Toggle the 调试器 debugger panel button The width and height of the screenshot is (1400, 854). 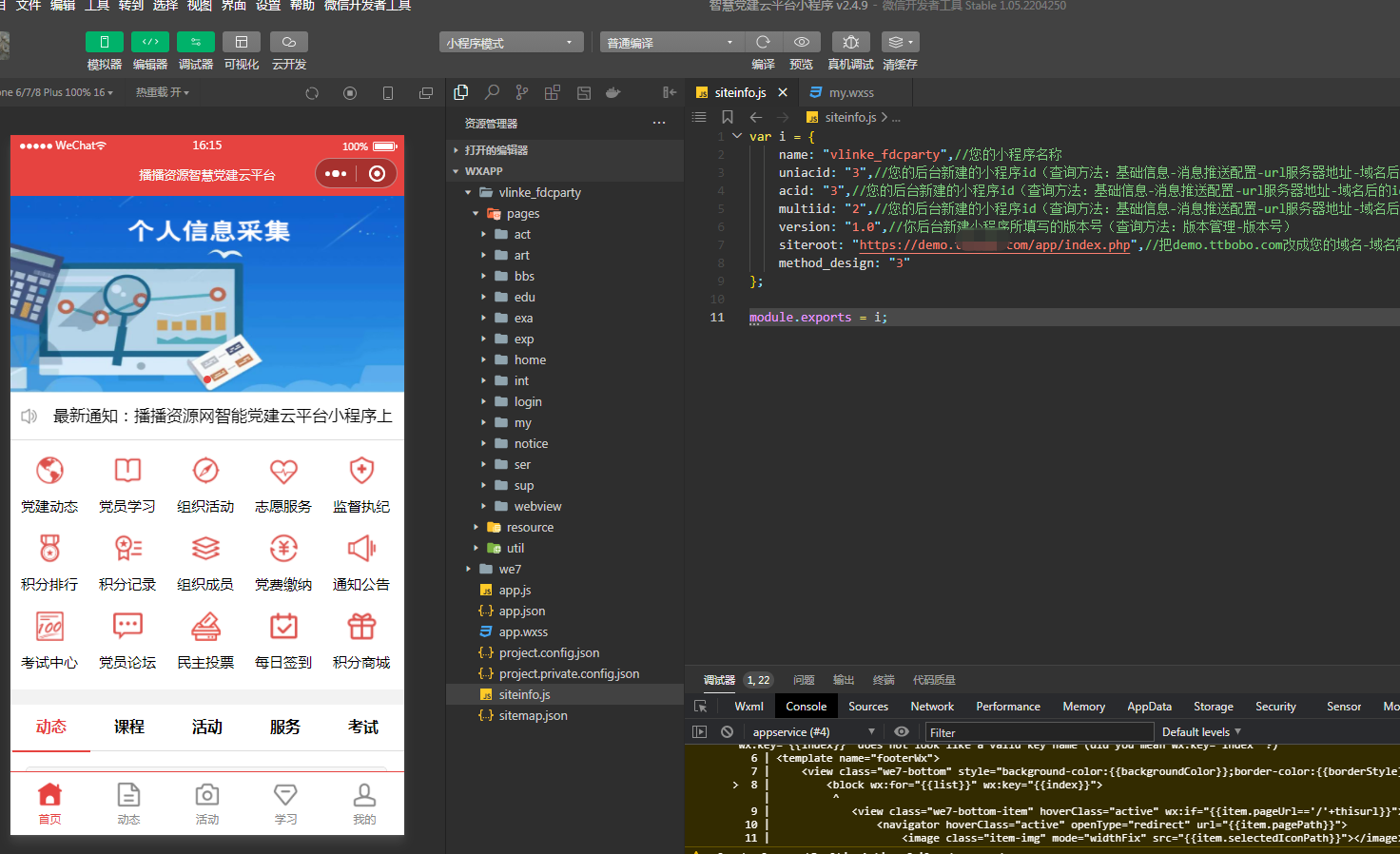[196, 42]
